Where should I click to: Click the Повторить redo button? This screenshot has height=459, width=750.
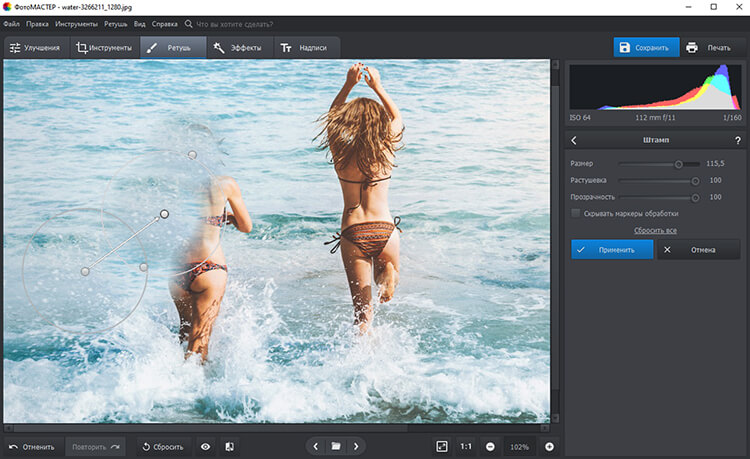click(96, 447)
